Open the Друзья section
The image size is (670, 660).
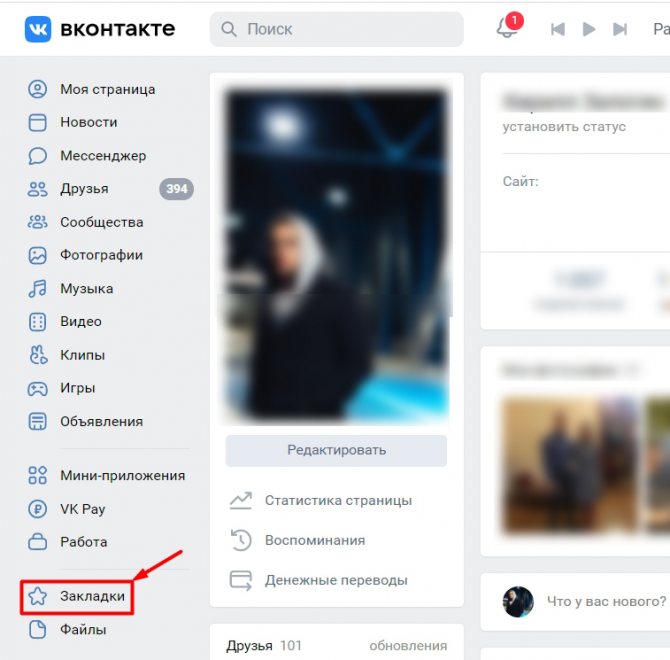click(x=84, y=189)
